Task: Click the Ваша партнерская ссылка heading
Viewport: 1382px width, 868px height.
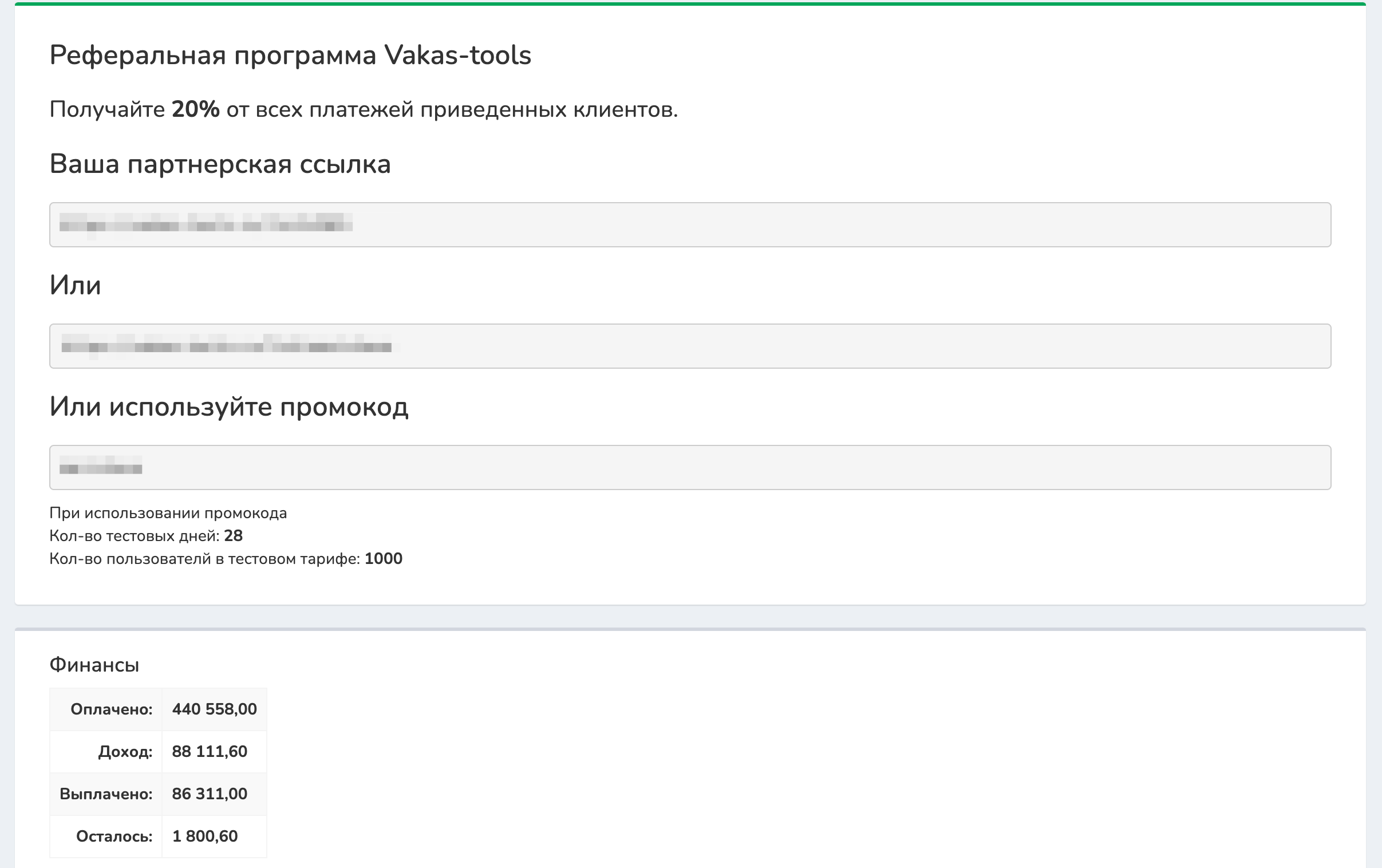Action: (220, 164)
